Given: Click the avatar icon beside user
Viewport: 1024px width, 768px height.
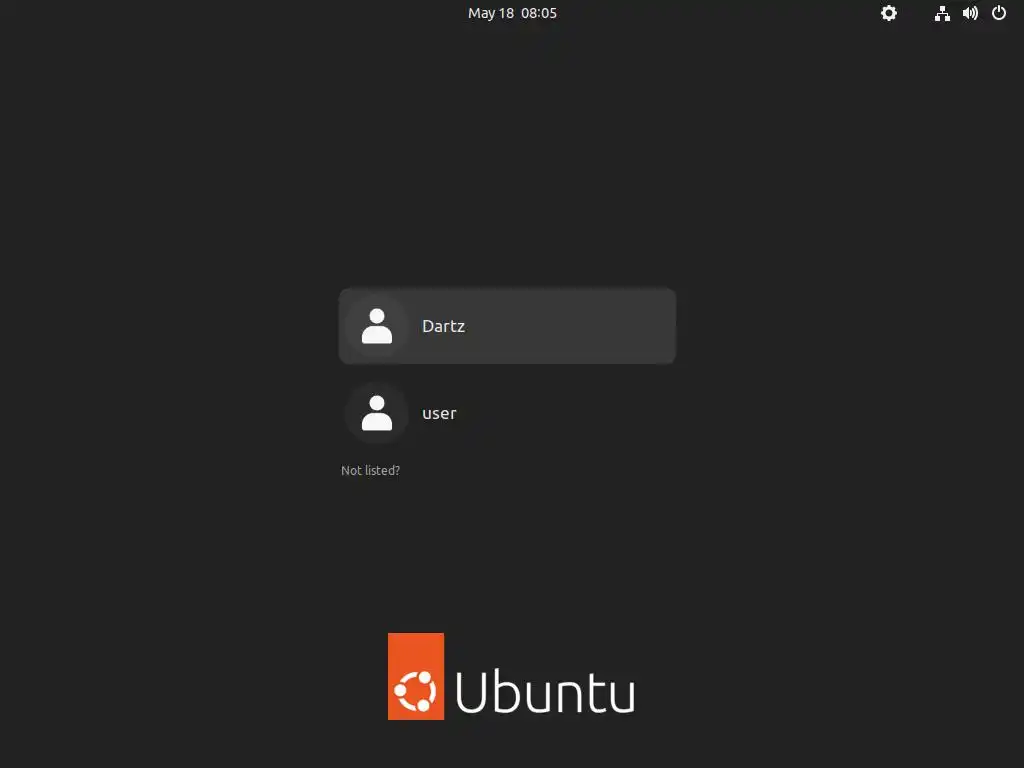Looking at the screenshot, I should click(x=377, y=413).
